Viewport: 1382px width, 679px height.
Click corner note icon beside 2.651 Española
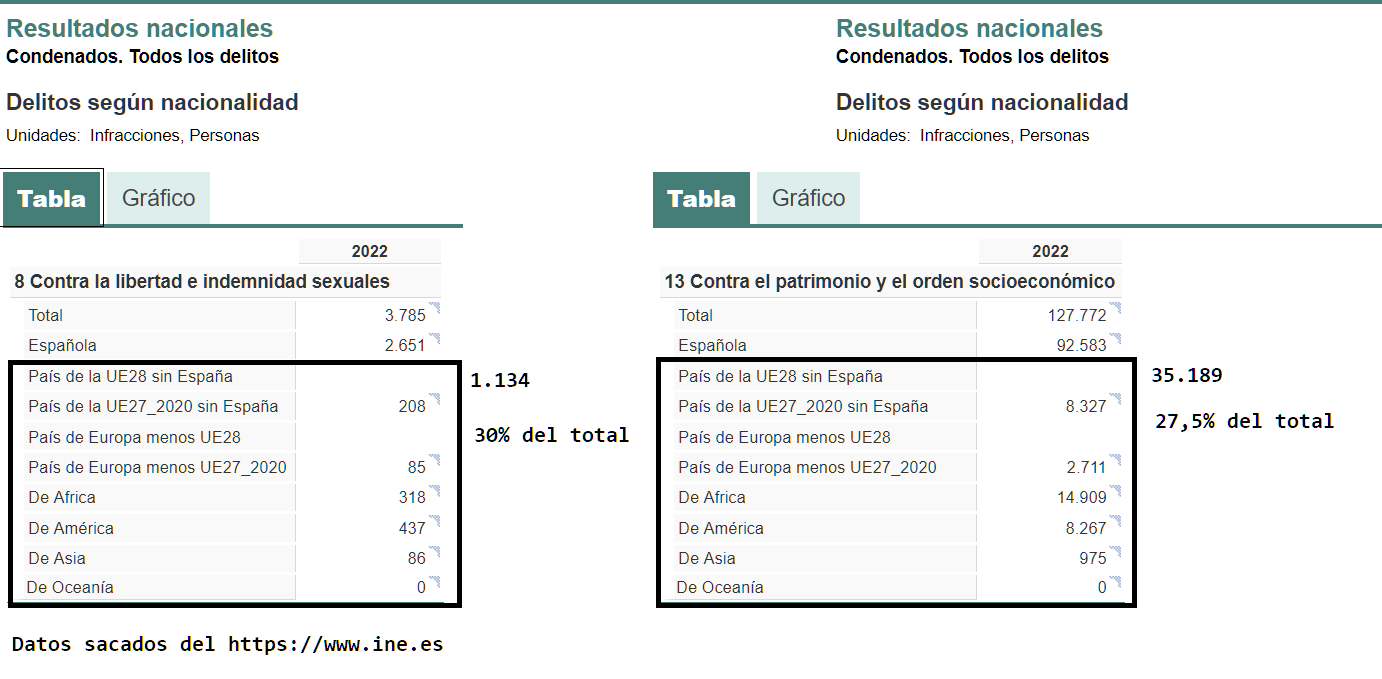[x=435, y=337]
